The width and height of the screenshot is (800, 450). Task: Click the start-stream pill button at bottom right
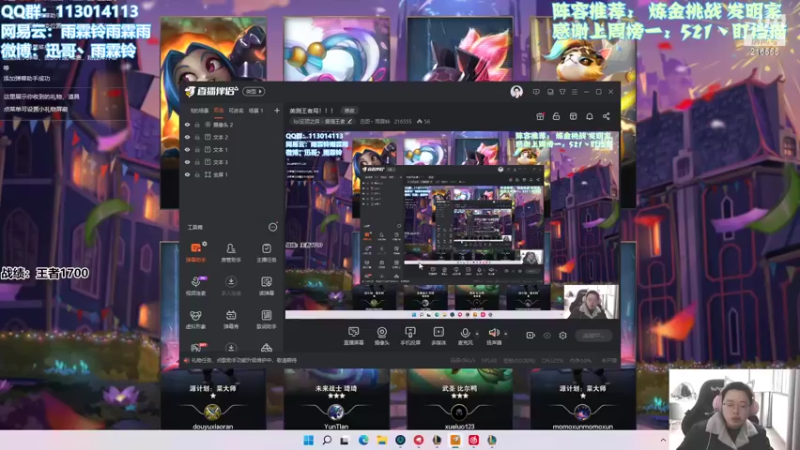[593, 335]
